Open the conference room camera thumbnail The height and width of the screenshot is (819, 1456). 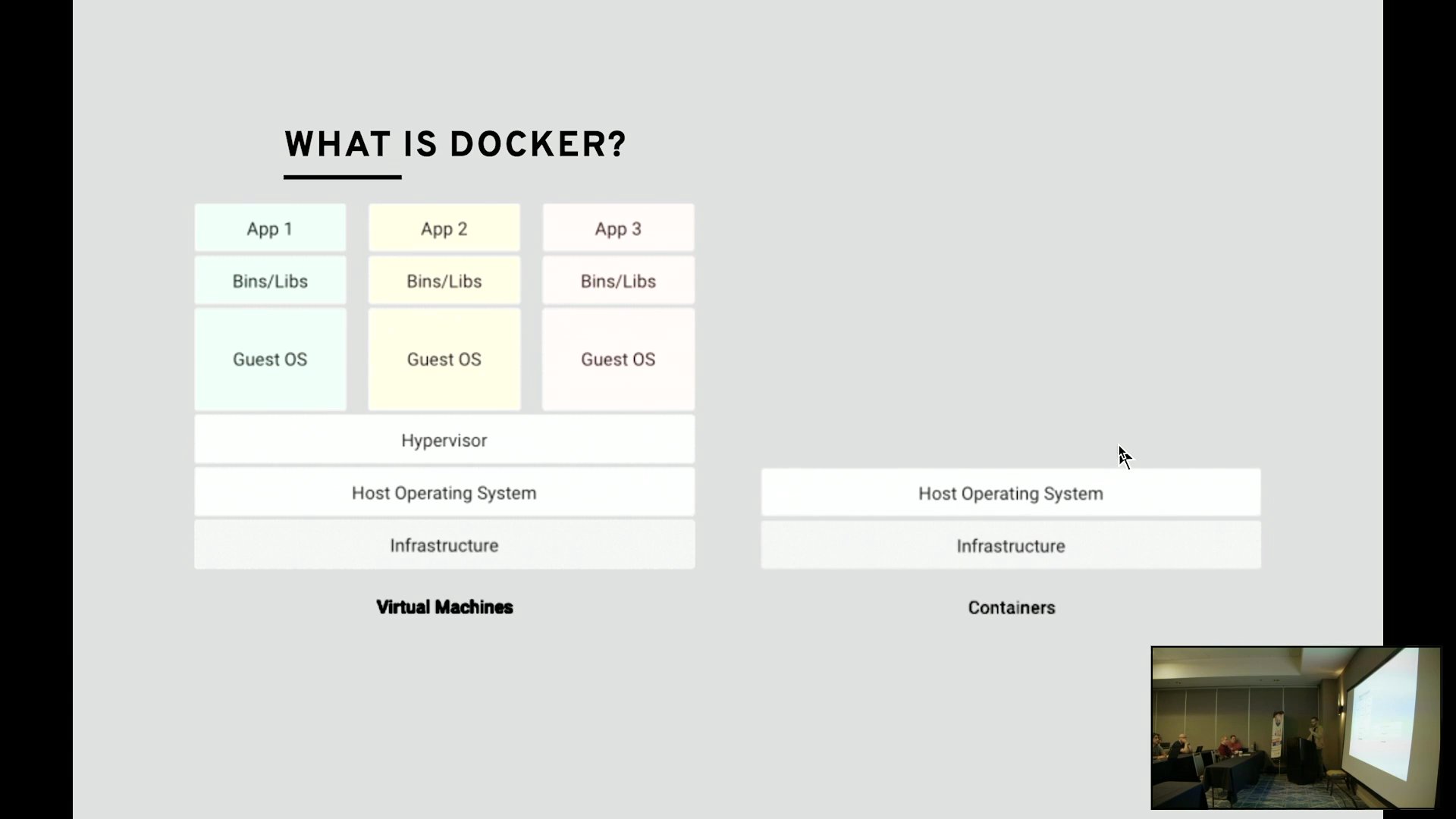[x=1296, y=728]
